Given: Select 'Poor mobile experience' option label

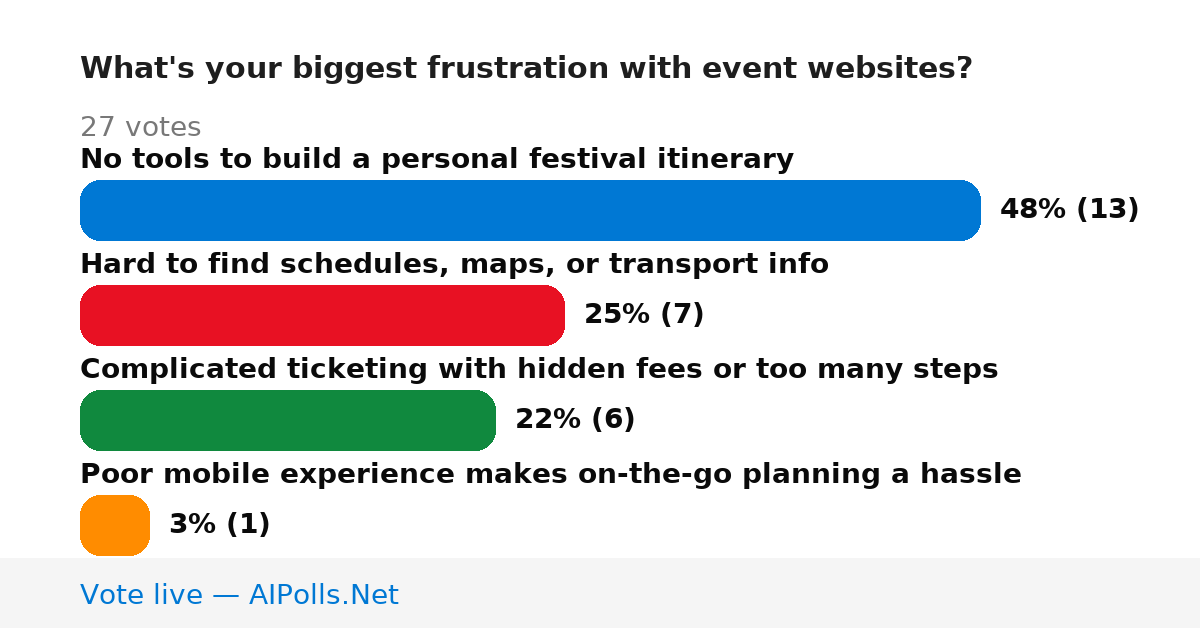Looking at the screenshot, I should (x=551, y=474).
